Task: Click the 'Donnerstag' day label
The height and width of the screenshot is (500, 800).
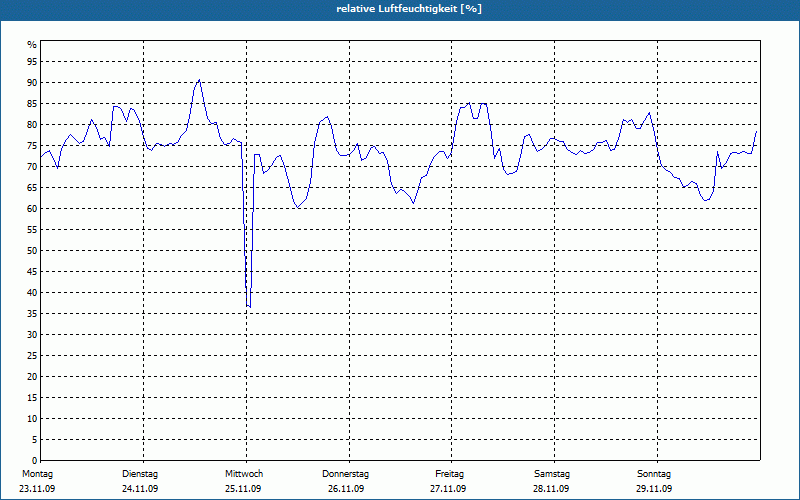Action: click(345, 474)
